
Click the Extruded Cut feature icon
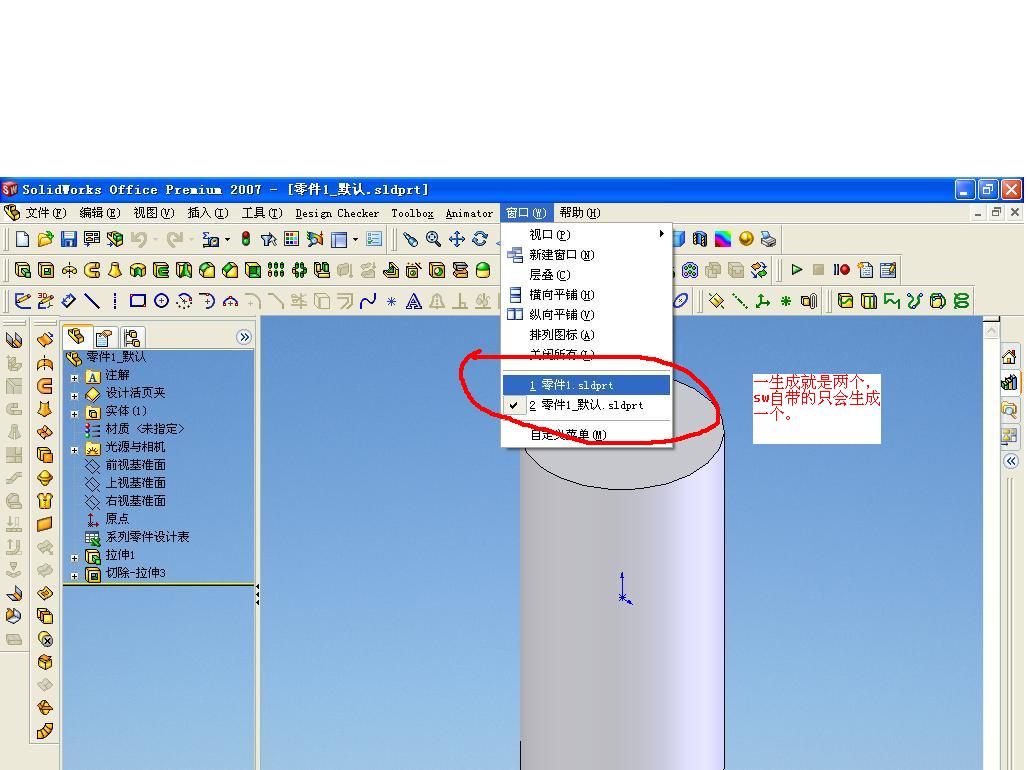46,270
